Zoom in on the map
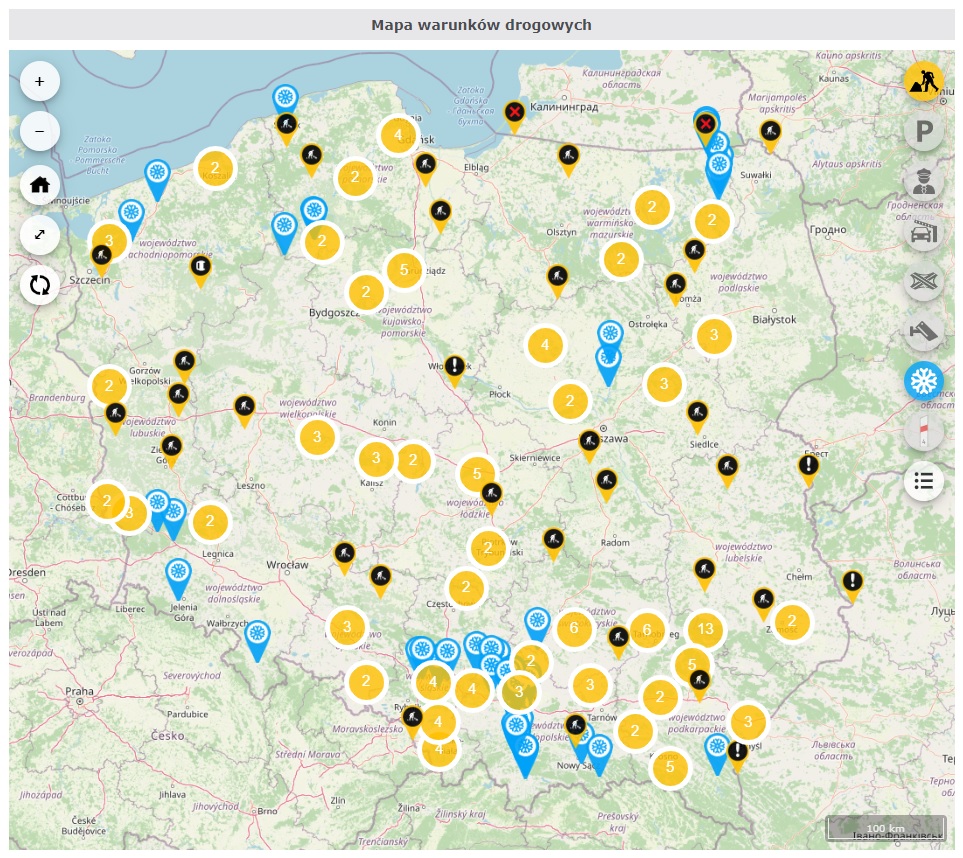This screenshot has height=858, width=963. pyautogui.click(x=40, y=81)
